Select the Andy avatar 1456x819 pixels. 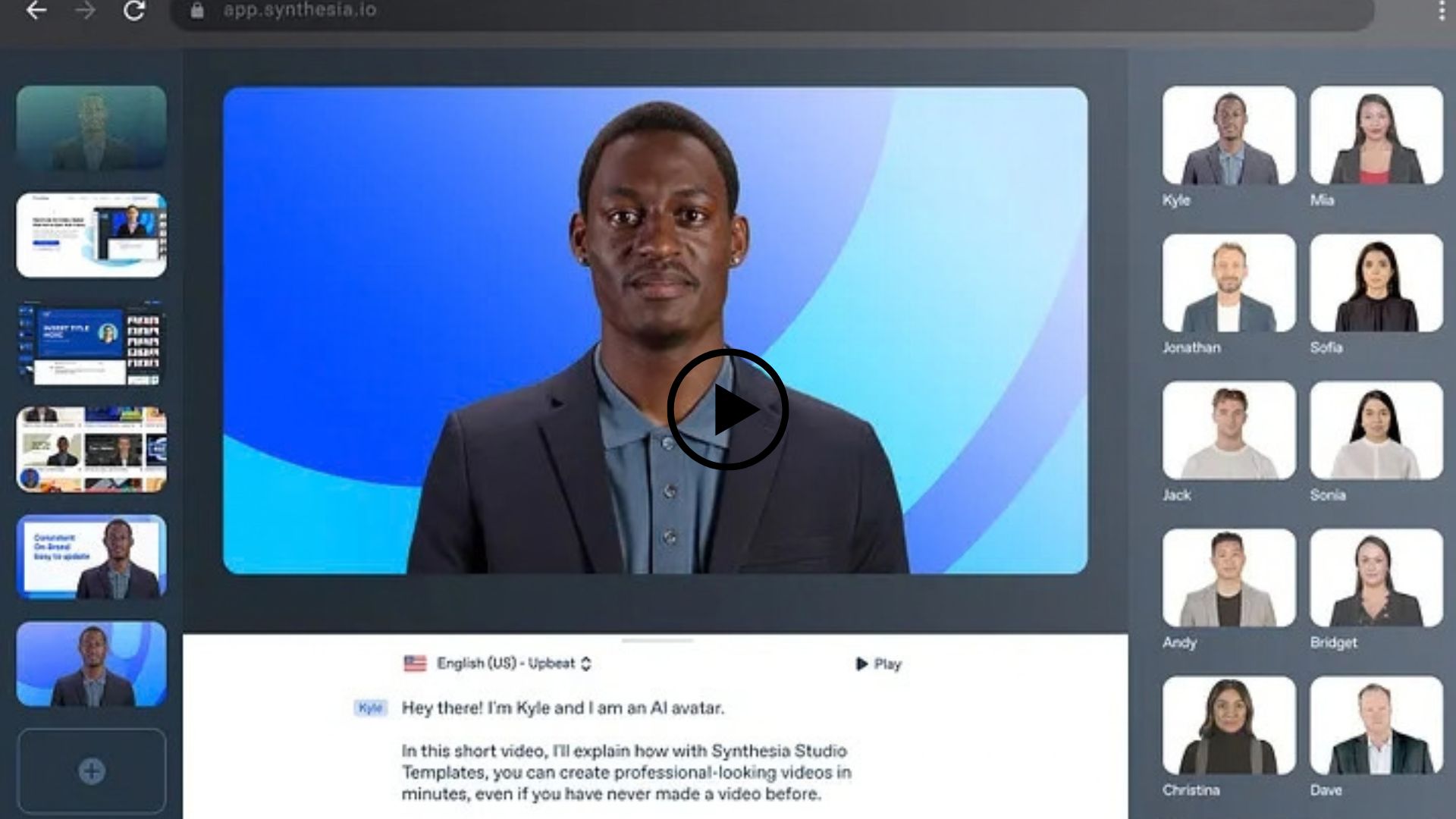[1228, 578]
